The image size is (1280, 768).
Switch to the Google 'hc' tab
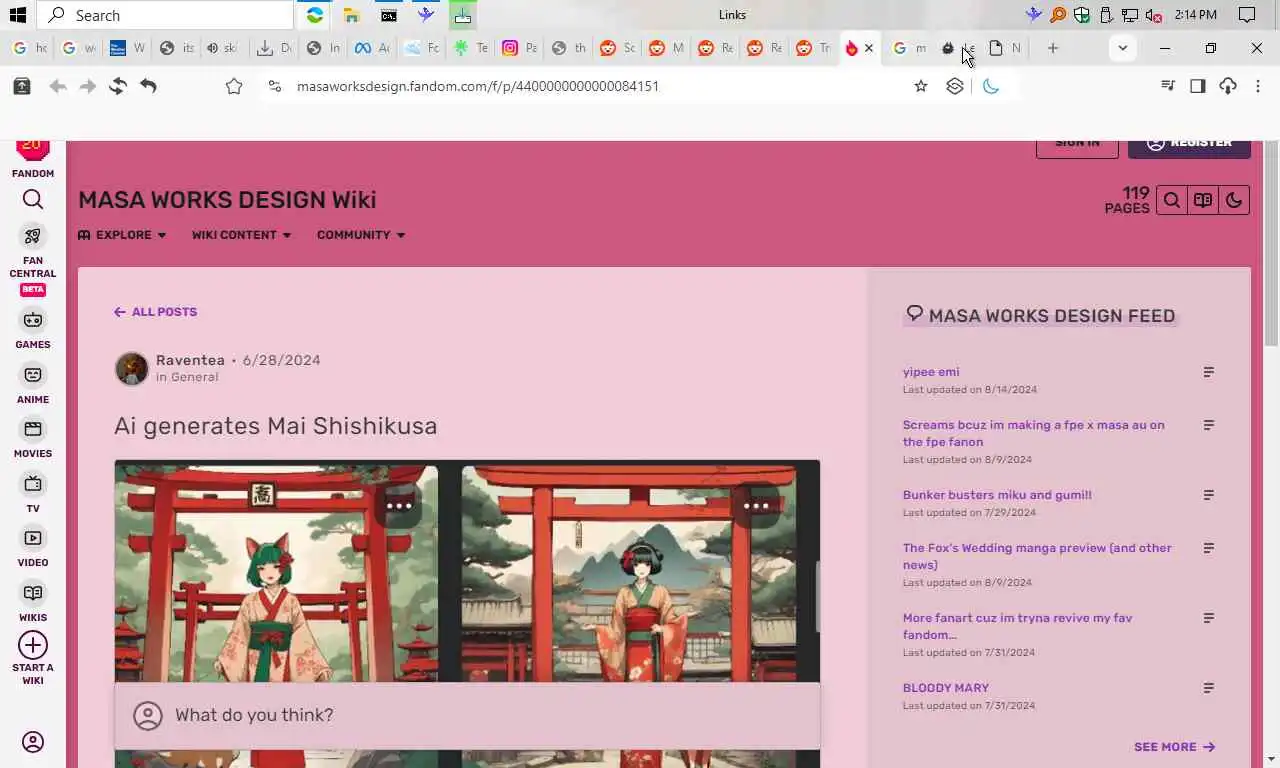coord(29,48)
